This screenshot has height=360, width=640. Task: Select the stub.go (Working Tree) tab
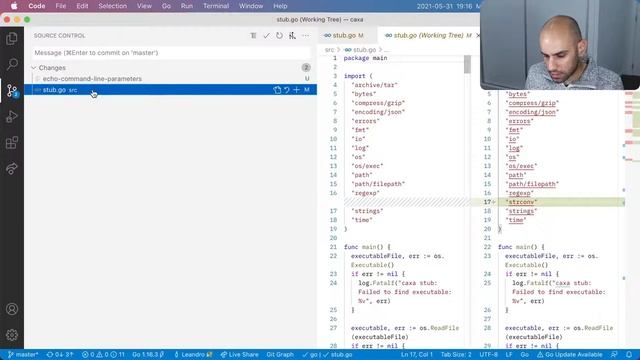428,36
